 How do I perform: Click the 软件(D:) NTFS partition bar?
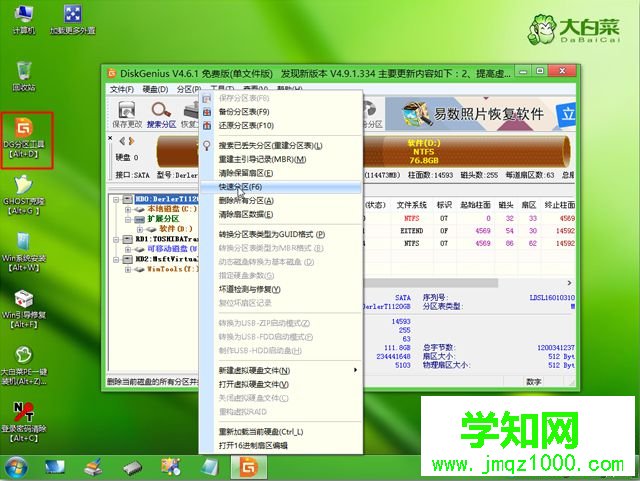[465, 151]
